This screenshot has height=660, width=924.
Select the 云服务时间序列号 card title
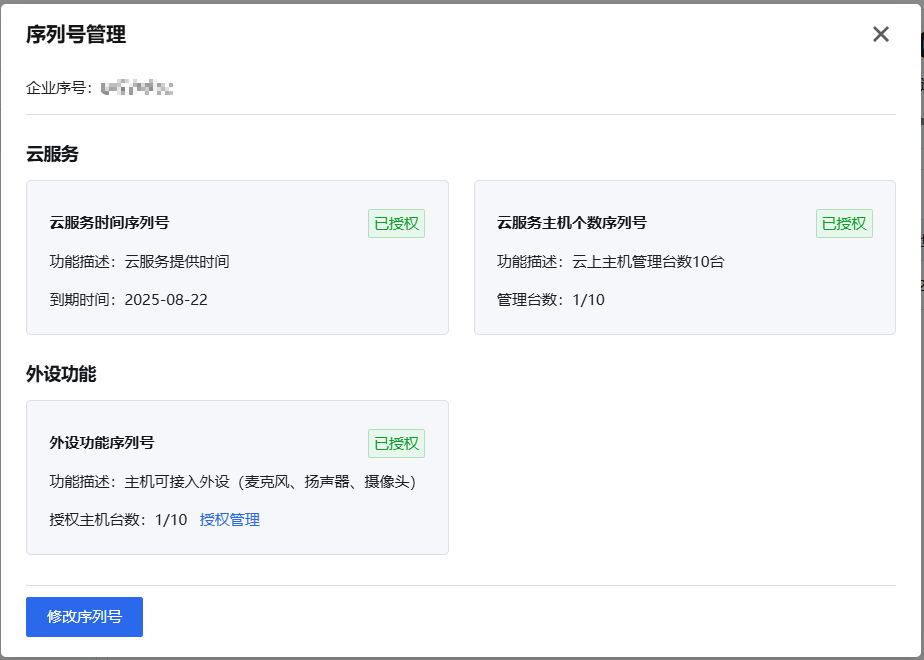(x=109, y=223)
